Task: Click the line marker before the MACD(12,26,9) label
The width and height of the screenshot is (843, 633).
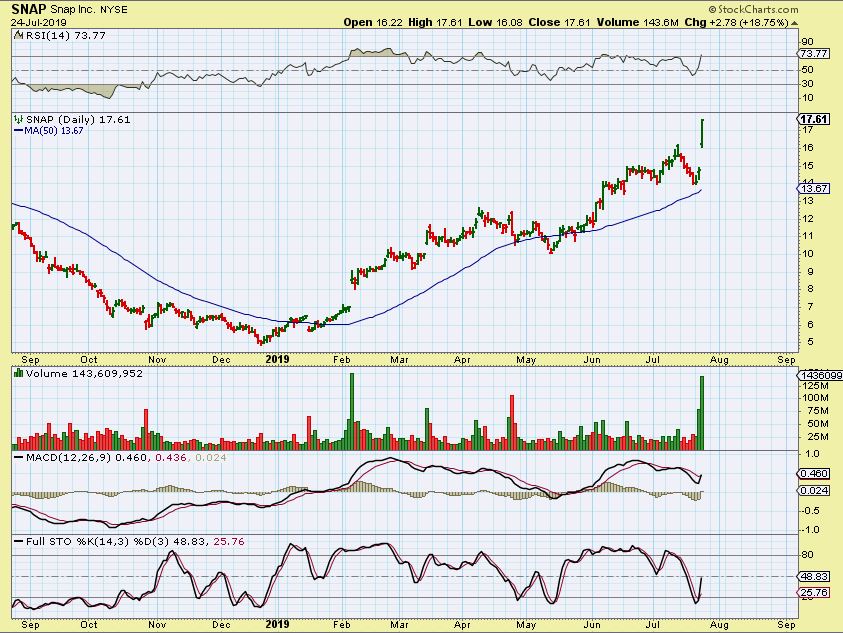Action: coord(19,458)
